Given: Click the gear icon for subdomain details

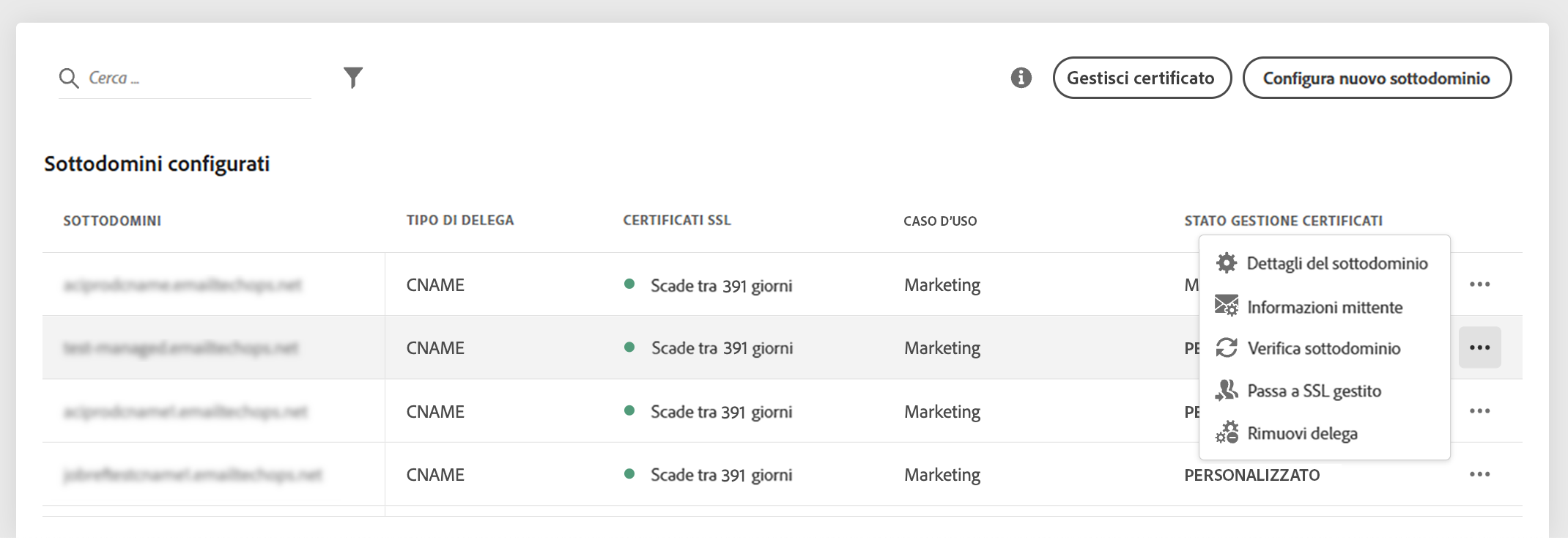Looking at the screenshot, I should [1226, 263].
